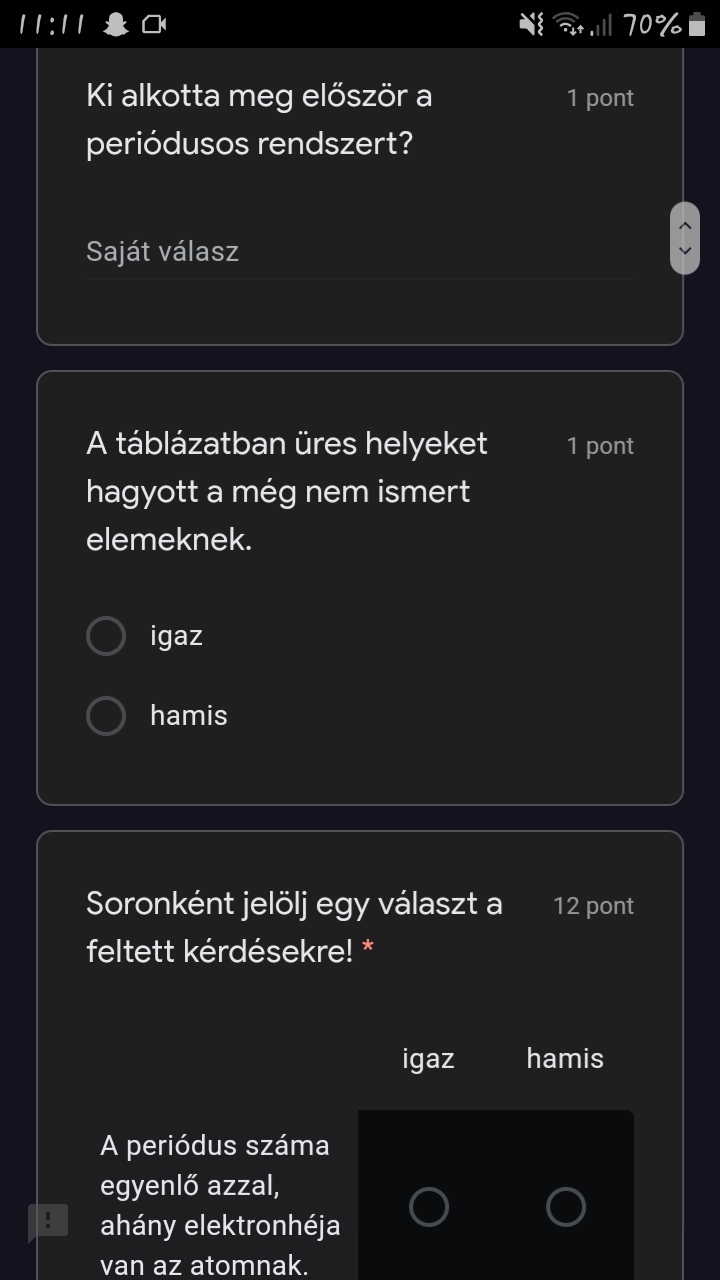Select "igaz" for the empty places question

106,636
